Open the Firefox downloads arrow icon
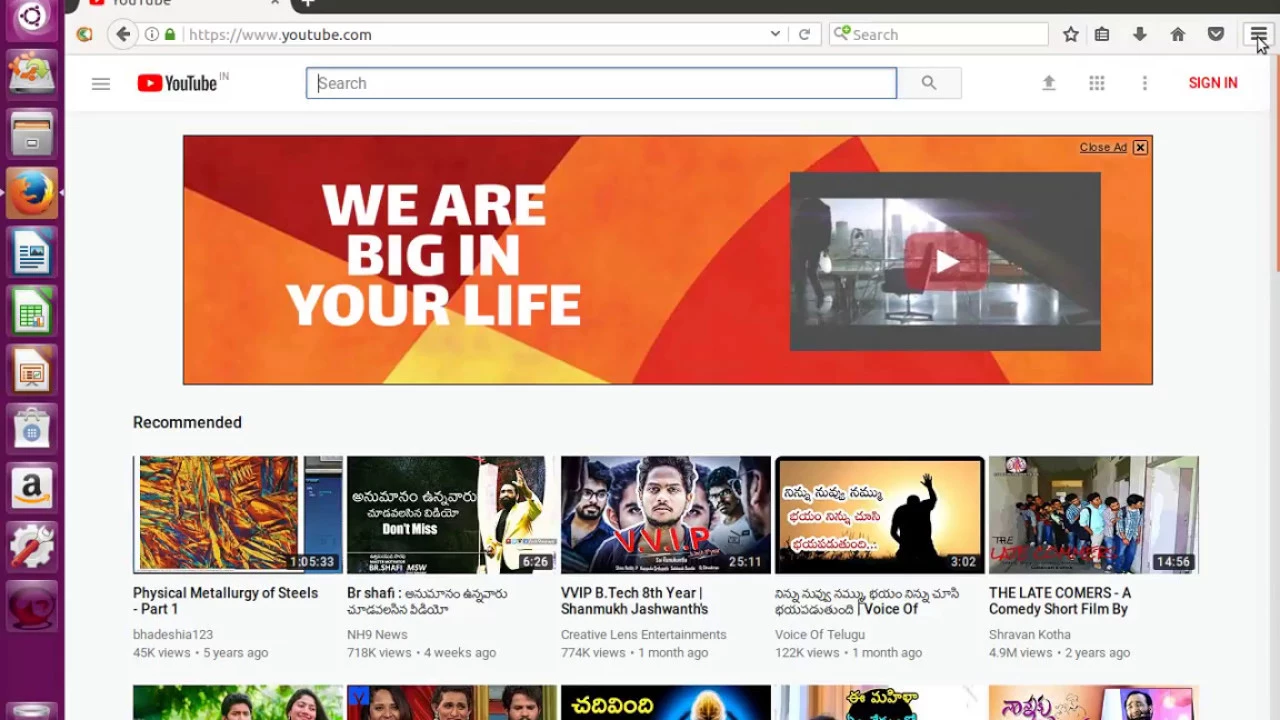Screen dimensions: 1280x720 [1139, 34]
